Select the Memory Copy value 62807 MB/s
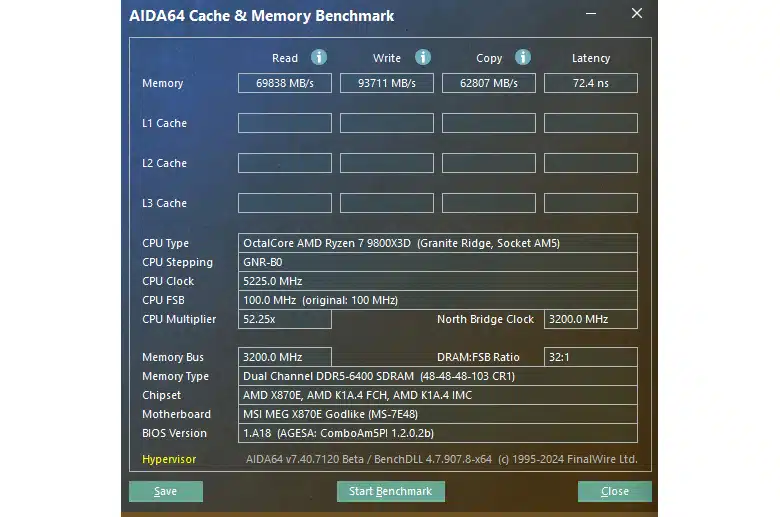 tap(488, 83)
